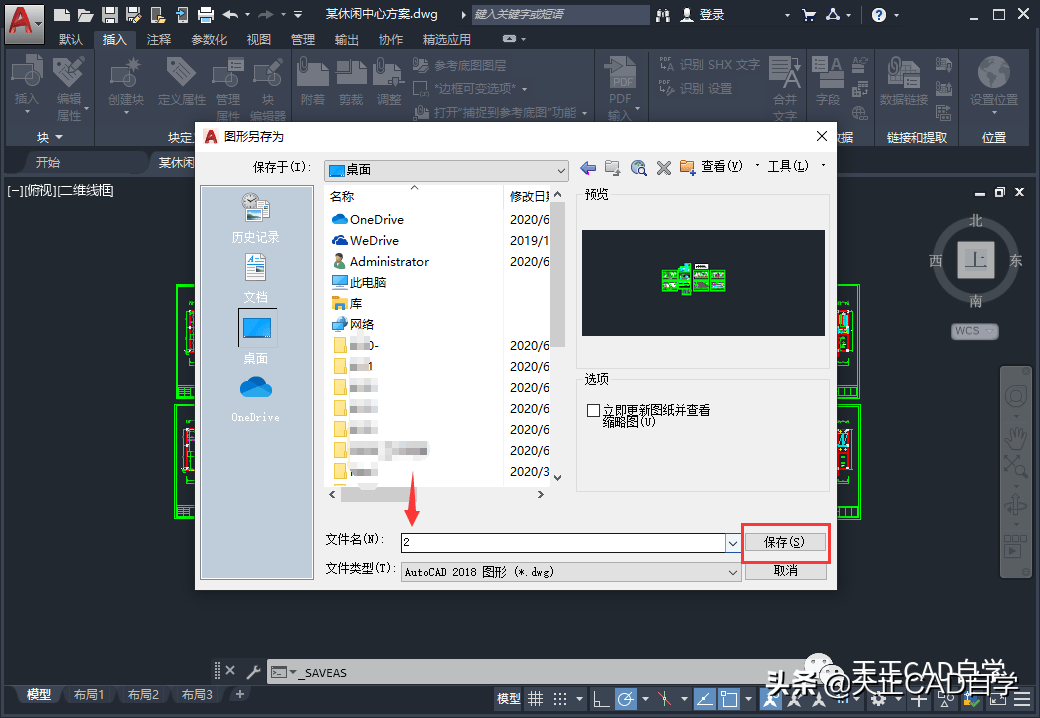Click the 取消 cancel button
The width and height of the screenshot is (1040, 718).
pyautogui.click(x=785, y=572)
